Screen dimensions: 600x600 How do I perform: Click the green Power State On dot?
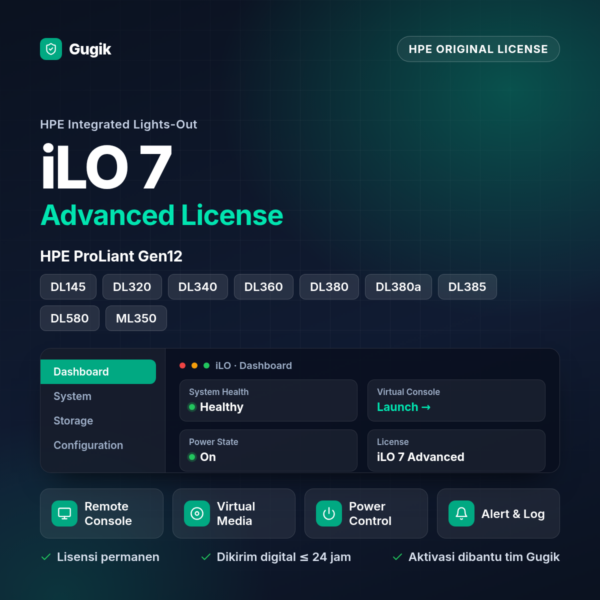(x=192, y=457)
